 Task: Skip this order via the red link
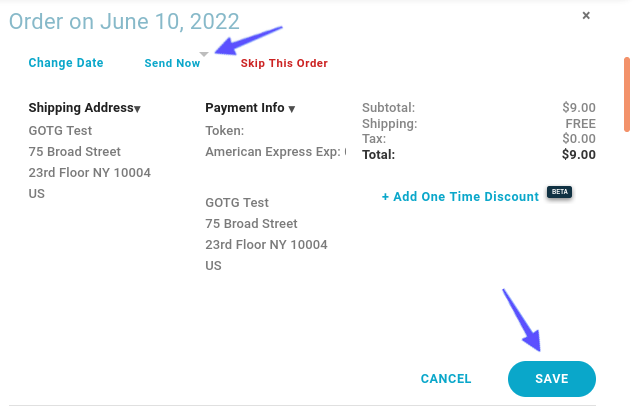(x=284, y=63)
